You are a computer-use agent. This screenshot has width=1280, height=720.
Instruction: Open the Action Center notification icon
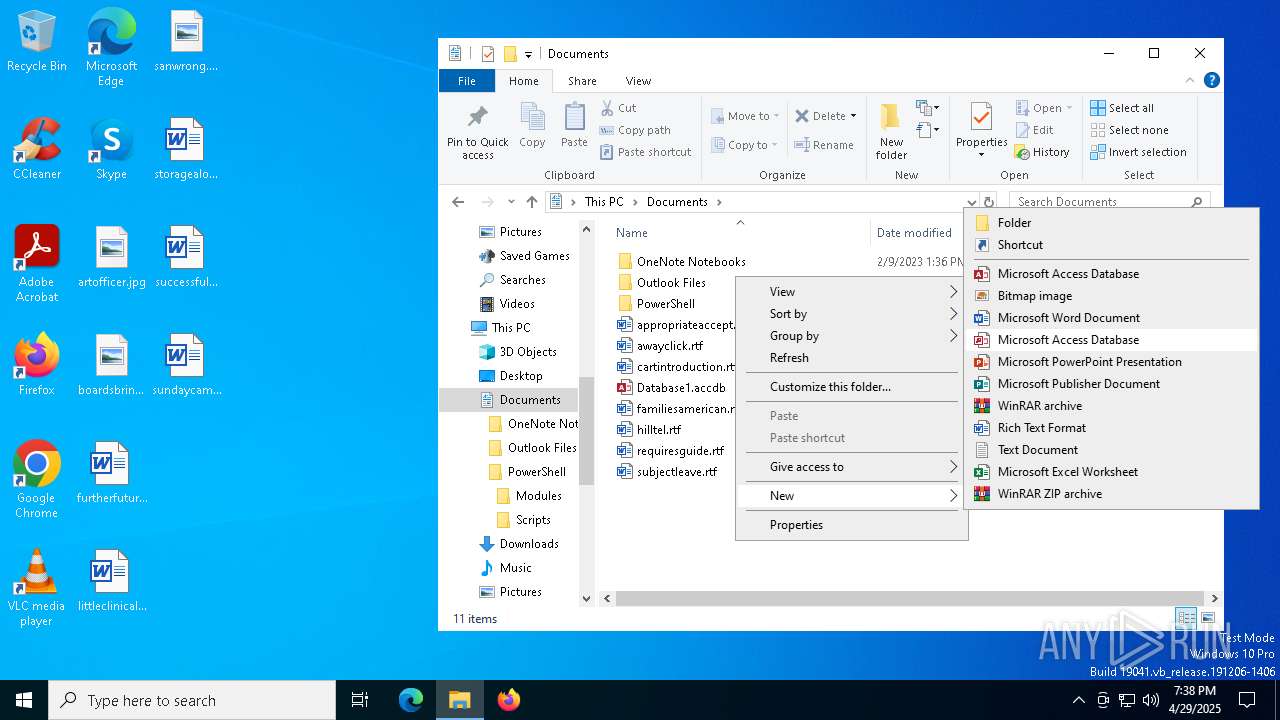pos(1247,700)
